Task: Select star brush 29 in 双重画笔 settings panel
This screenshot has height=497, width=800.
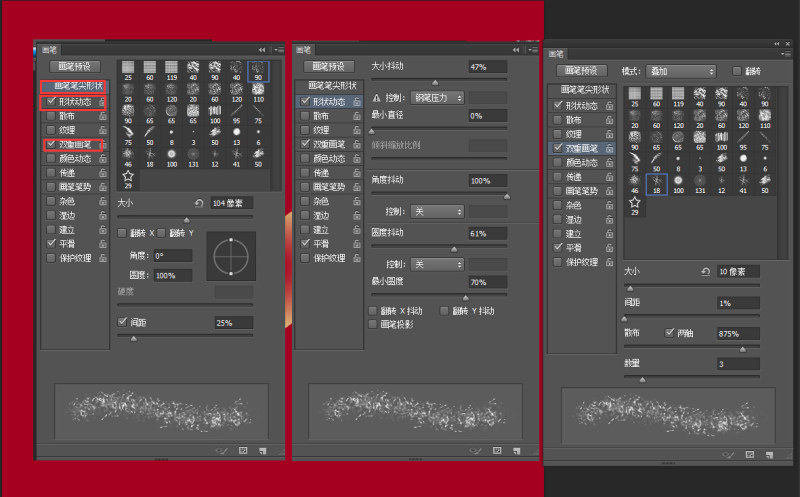Action: (x=635, y=205)
